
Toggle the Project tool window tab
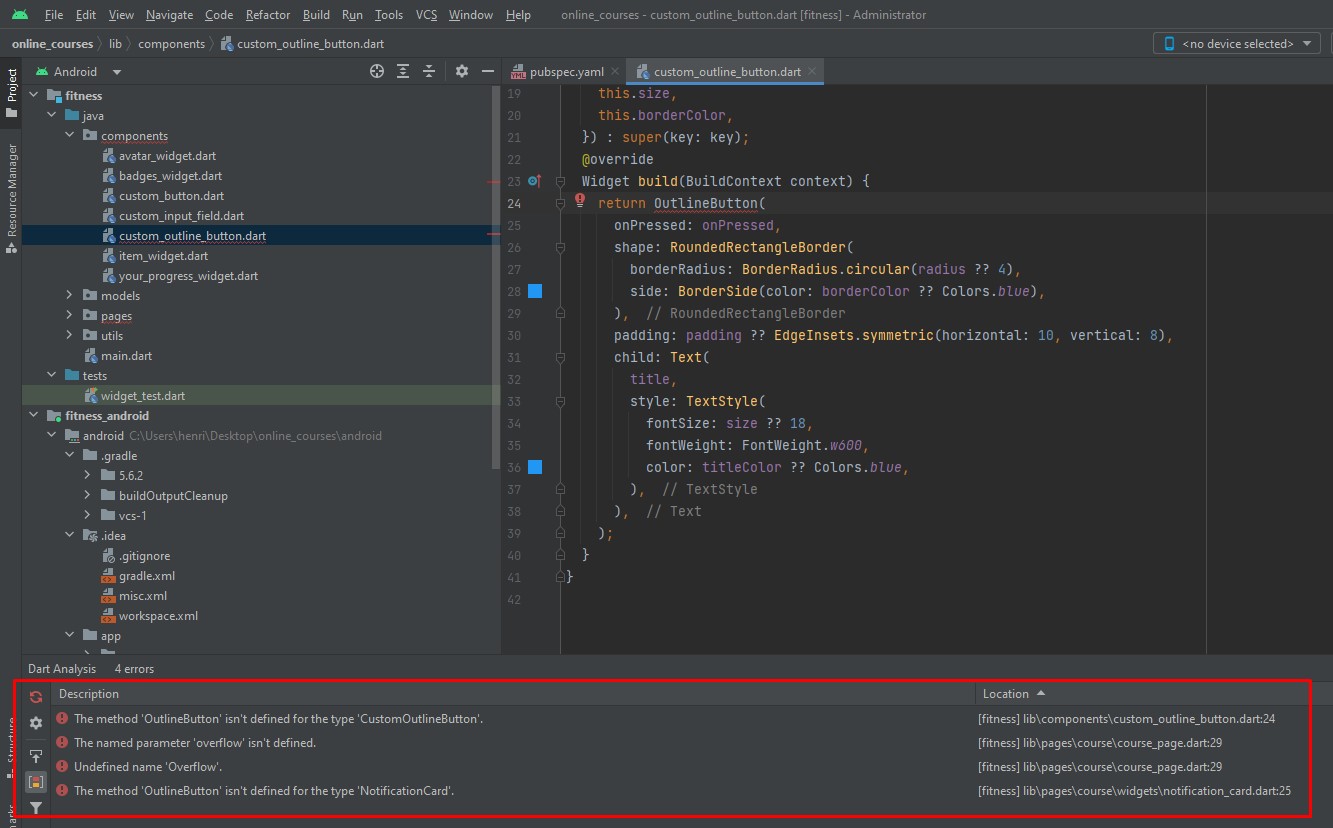12,93
